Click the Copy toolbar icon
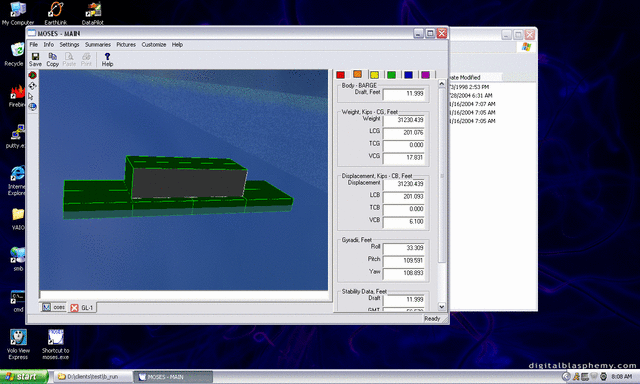Image resolution: width=640 pixels, height=384 pixels. pos(52,59)
